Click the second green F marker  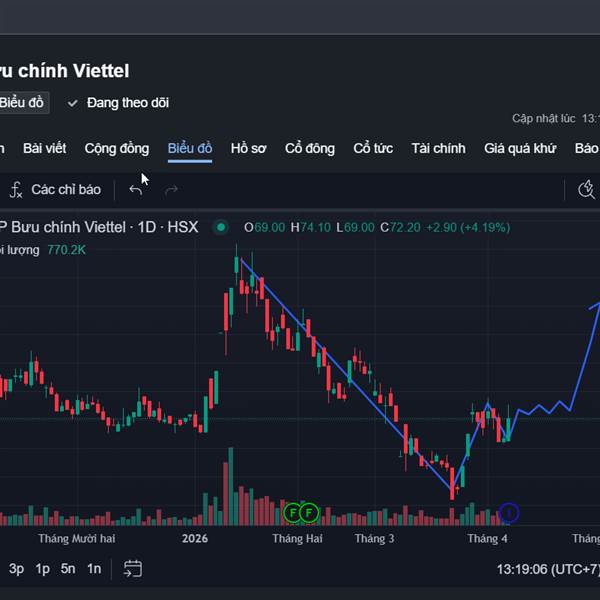pos(309,512)
